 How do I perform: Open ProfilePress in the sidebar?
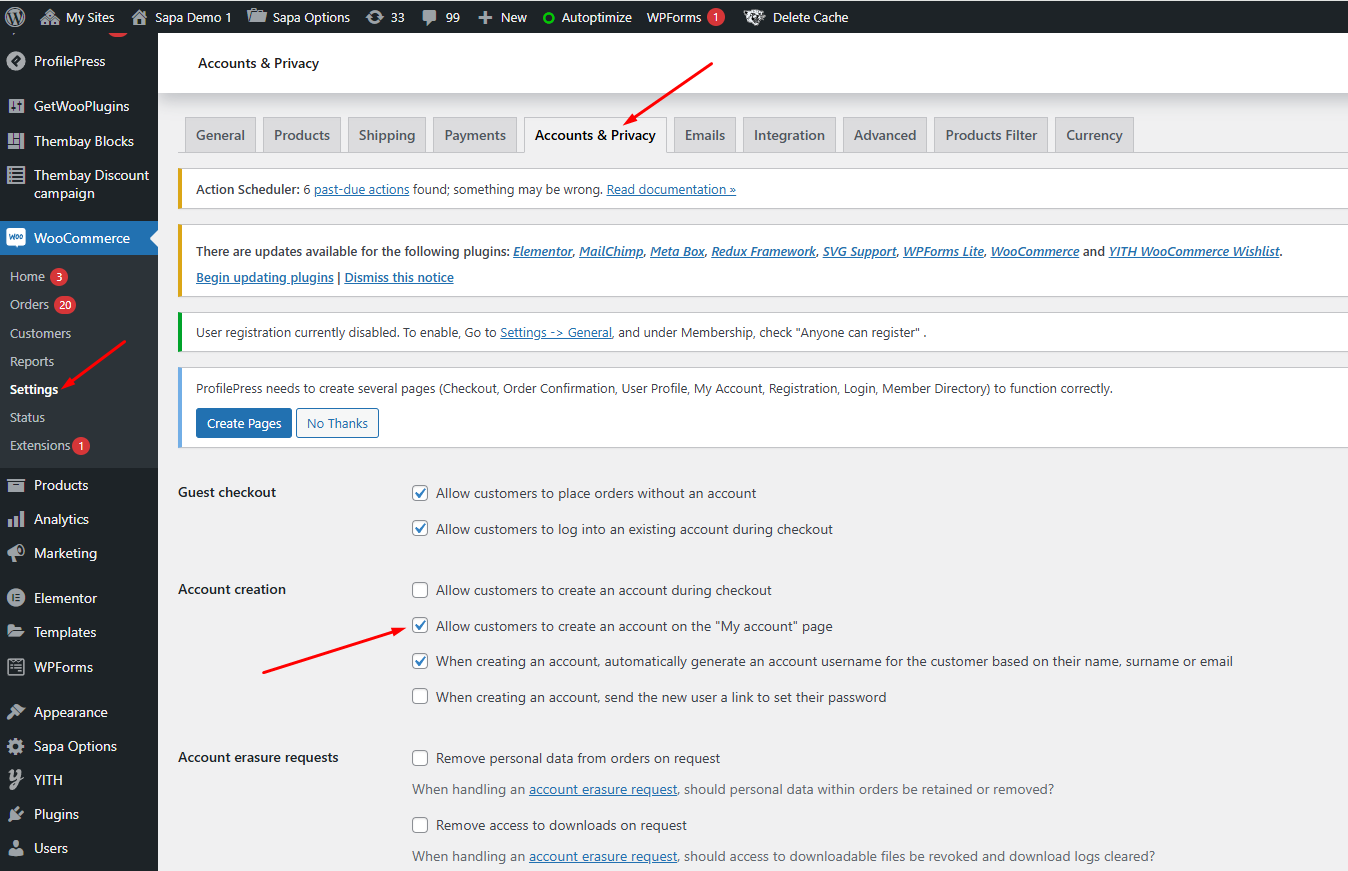click(78, 61)
